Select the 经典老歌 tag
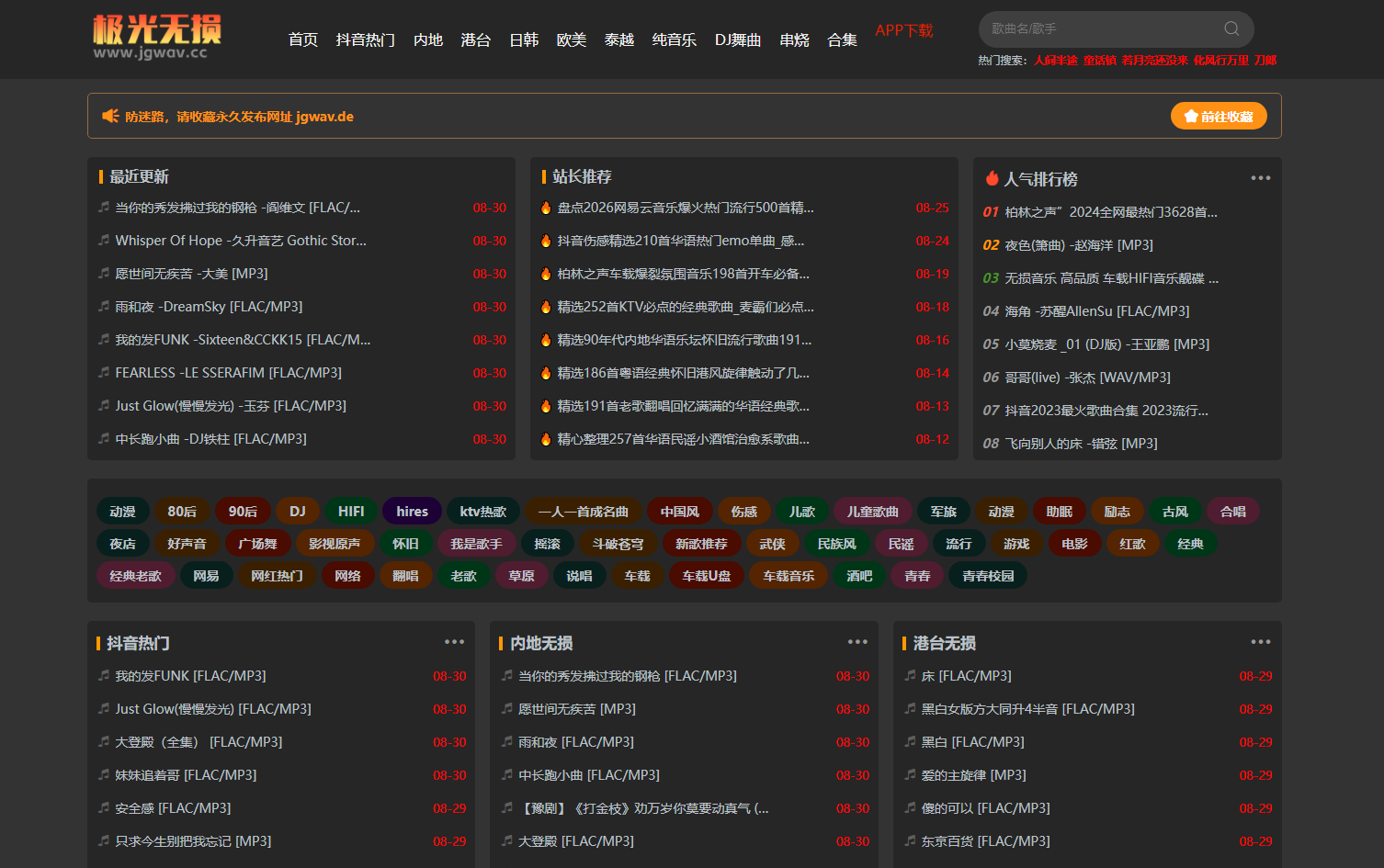This screenshot has width=1384, height=868. pos(135,575)
